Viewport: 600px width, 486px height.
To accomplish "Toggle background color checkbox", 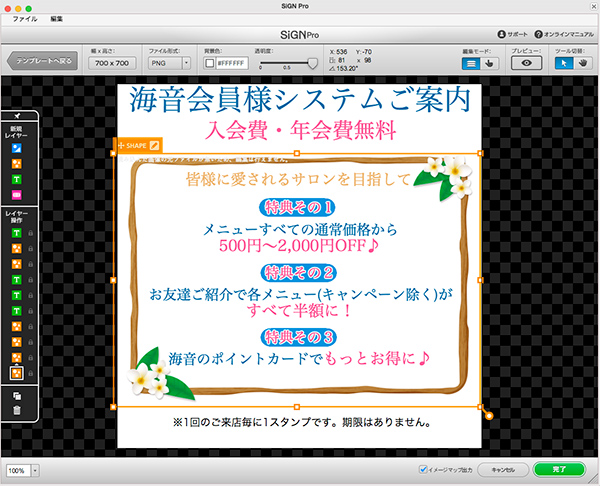I will pyautogui.click(x=209, y=62).
